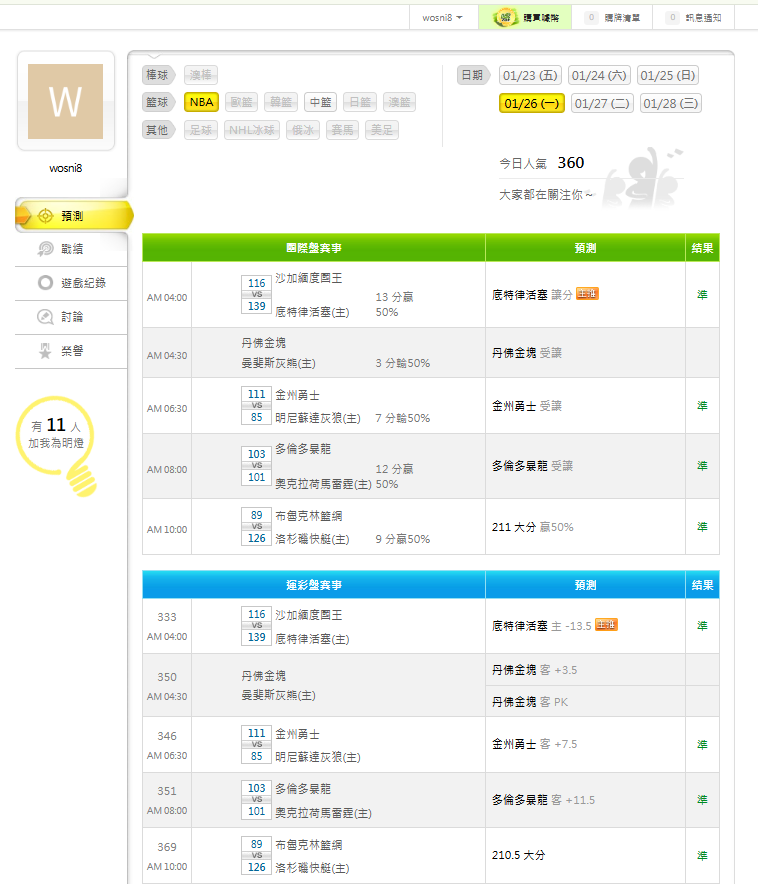Select the NBA league filter
Image resolution: width=758 pixels, height=884 pixels.
pos(201,102)
